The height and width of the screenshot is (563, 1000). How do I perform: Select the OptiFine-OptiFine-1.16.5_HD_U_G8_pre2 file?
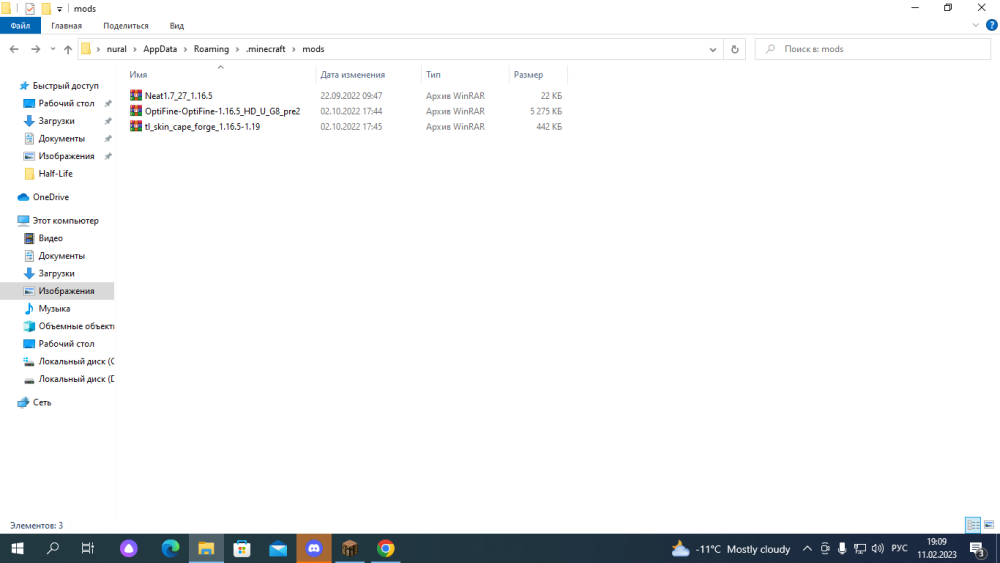coord(222,111)
